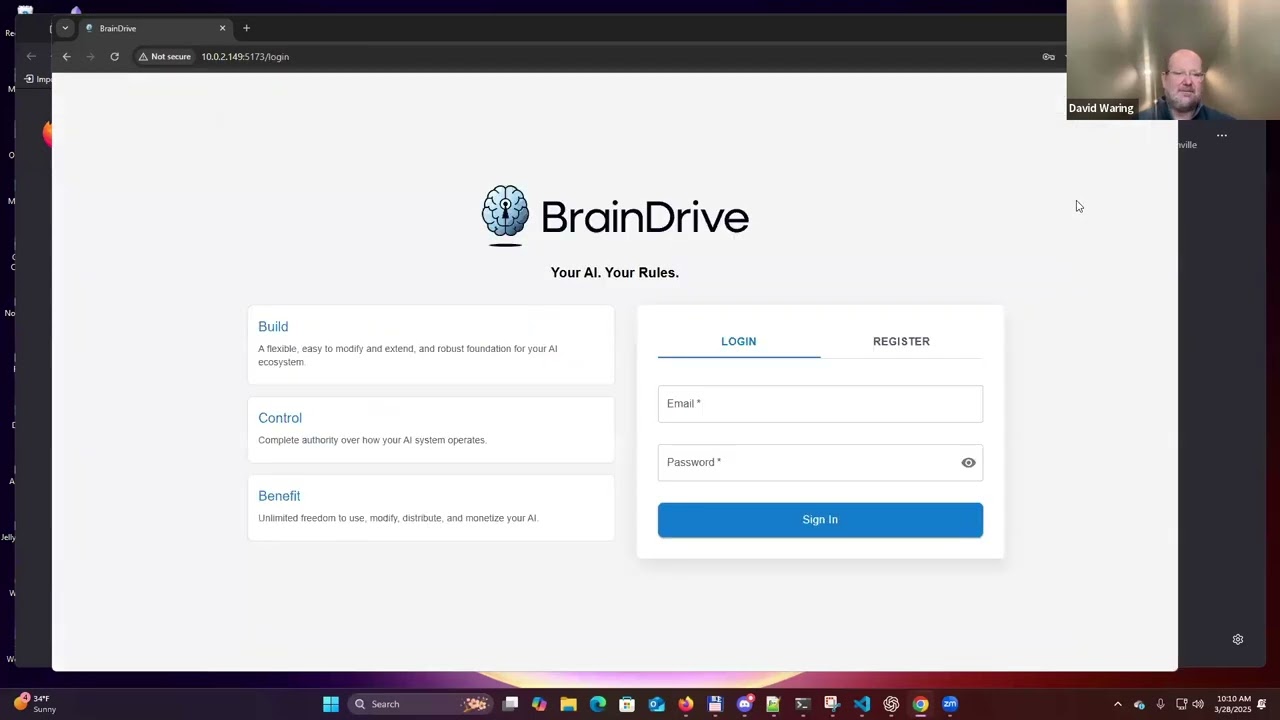Click the address bar URL
The width and height of the screenshot is (1280, 720).
pyautogui.click(x=245, y=57)
